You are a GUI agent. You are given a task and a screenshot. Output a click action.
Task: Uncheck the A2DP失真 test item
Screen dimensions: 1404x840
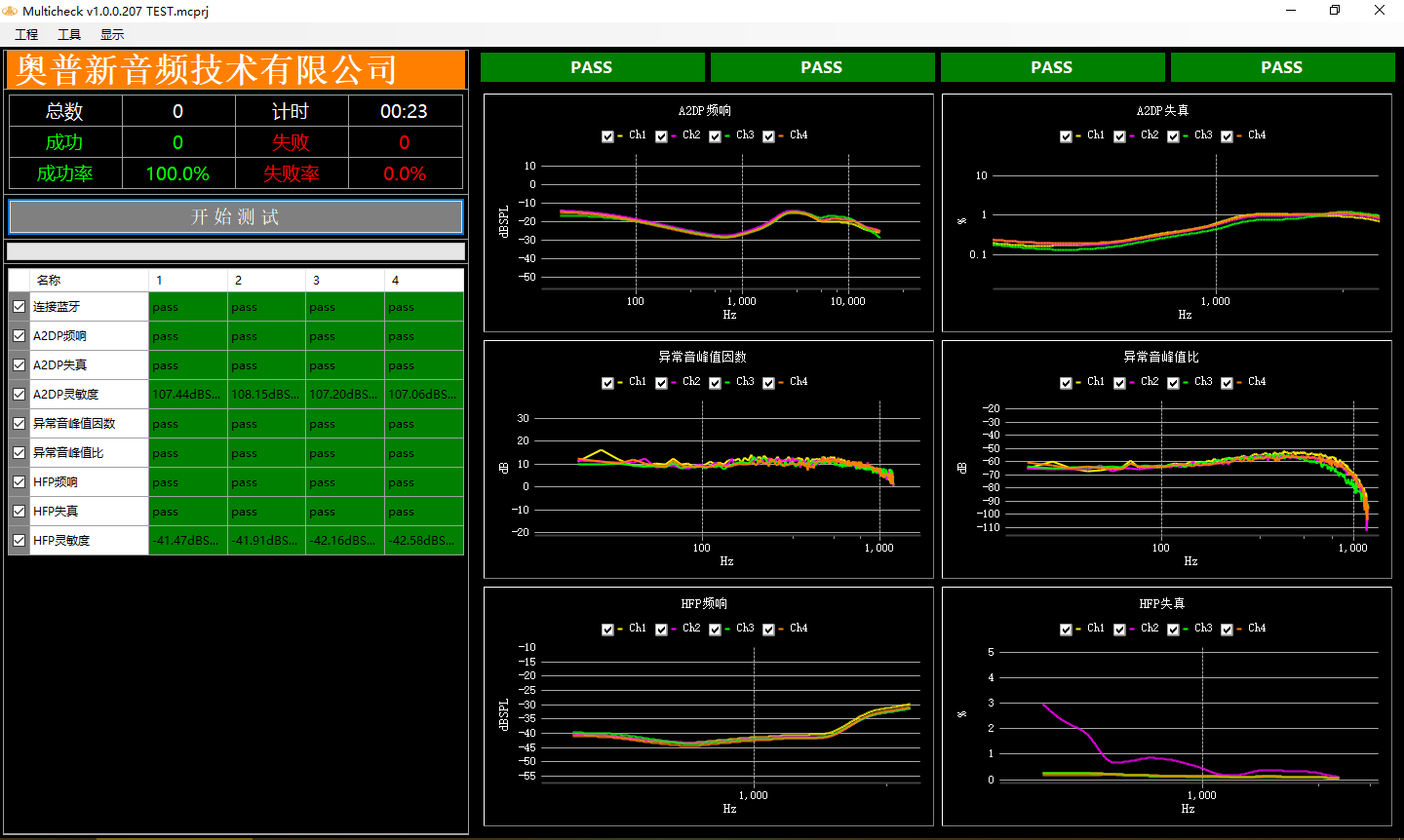pos(19,364)
